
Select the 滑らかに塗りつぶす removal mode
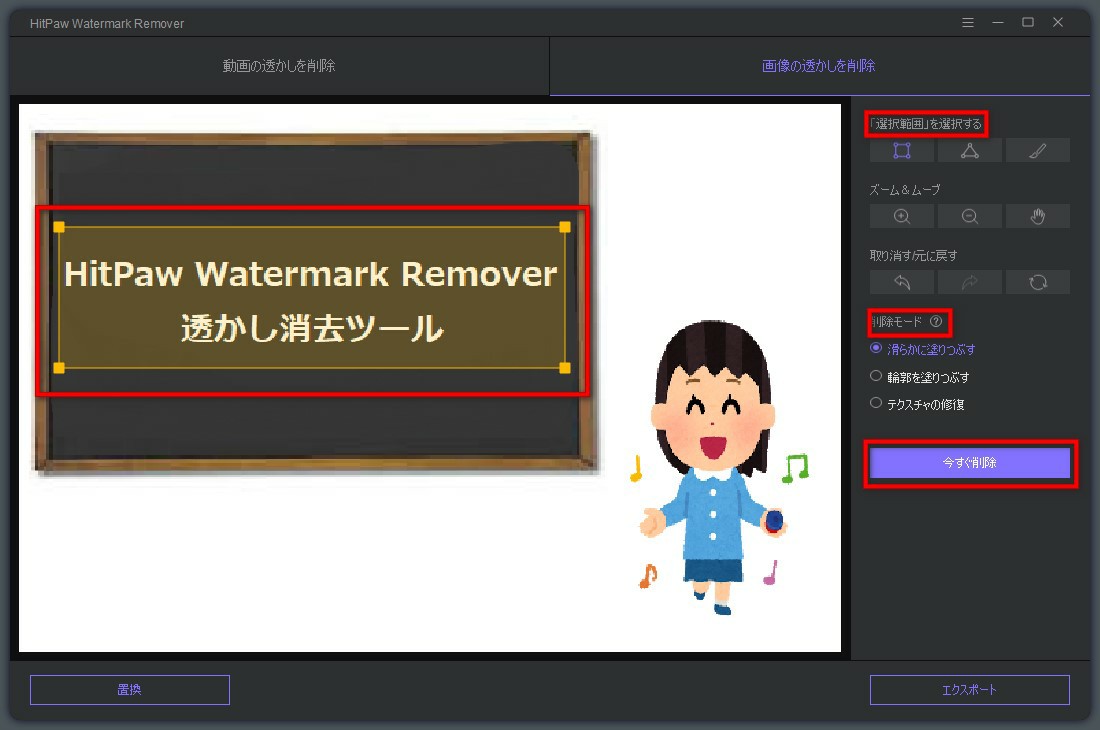tap(875, 349)
